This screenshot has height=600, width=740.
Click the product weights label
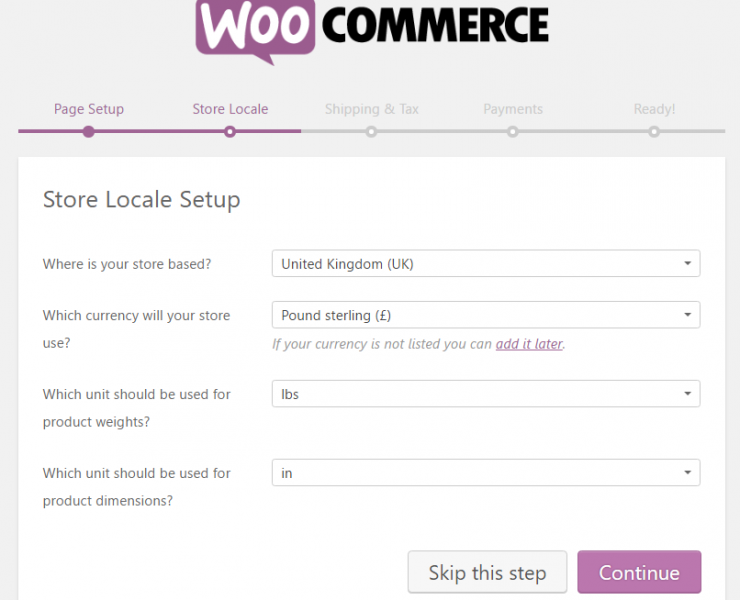pos(136,408)
